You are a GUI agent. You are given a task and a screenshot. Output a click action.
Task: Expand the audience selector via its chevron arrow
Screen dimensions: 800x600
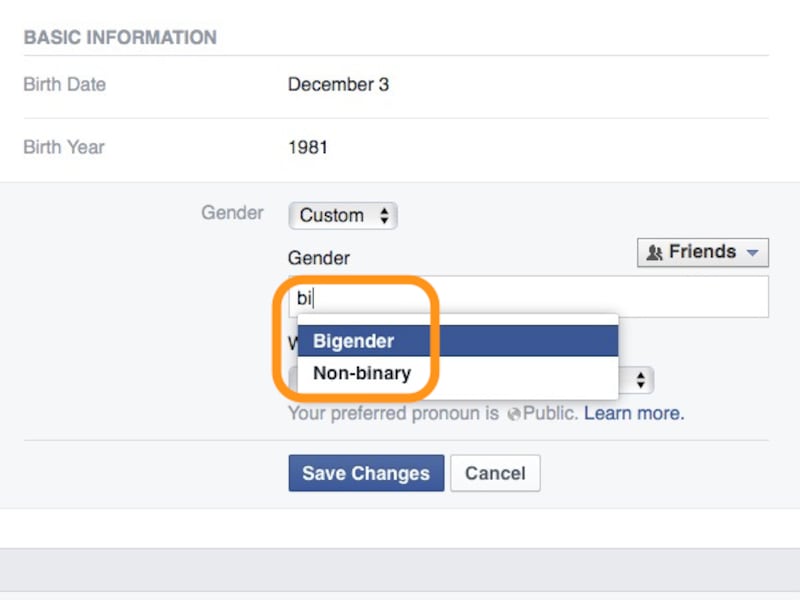[754, 252]
